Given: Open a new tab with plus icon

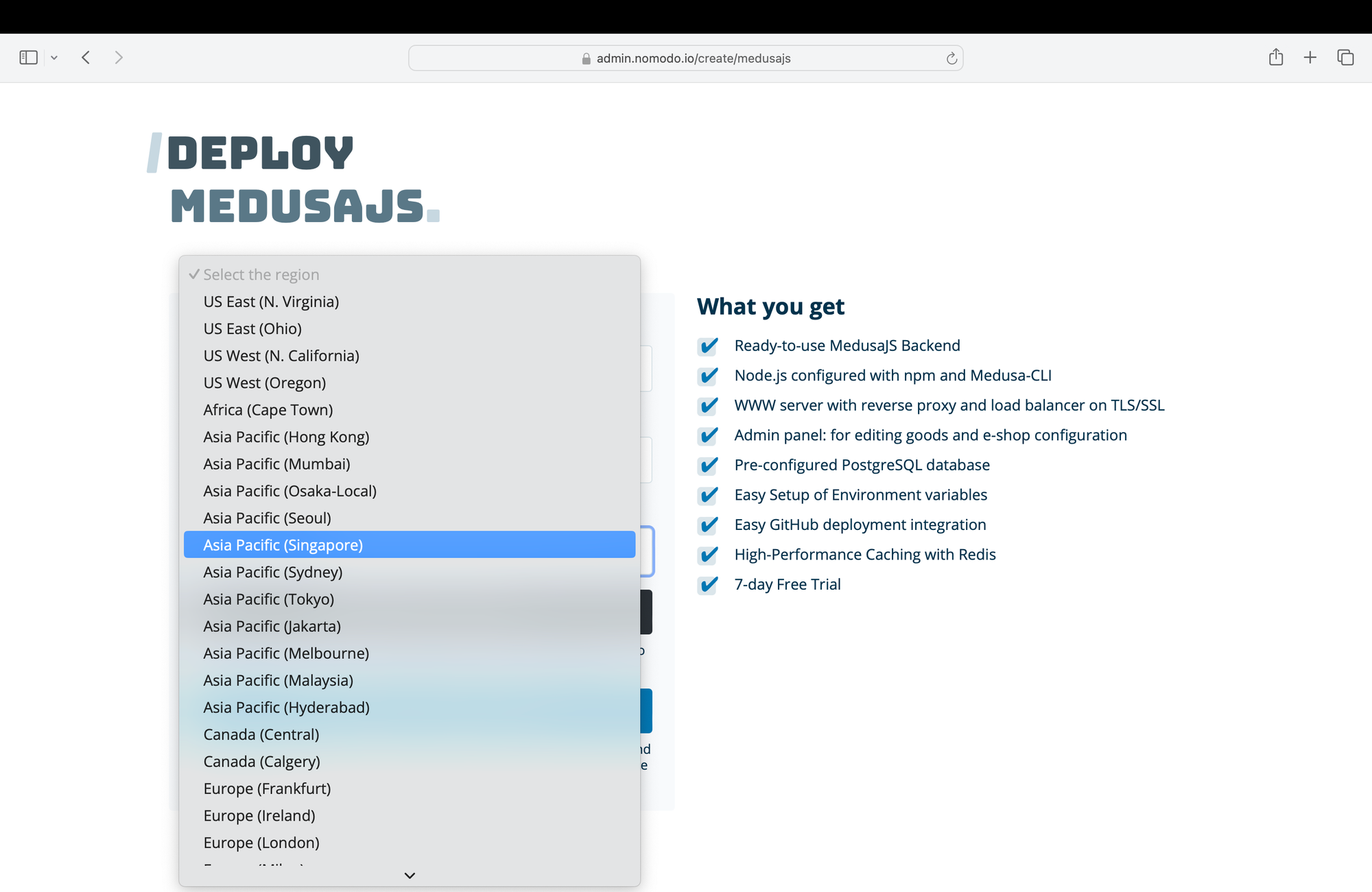Looking at the screenshot, I should pyautogui.click(x=1310, y=58).
